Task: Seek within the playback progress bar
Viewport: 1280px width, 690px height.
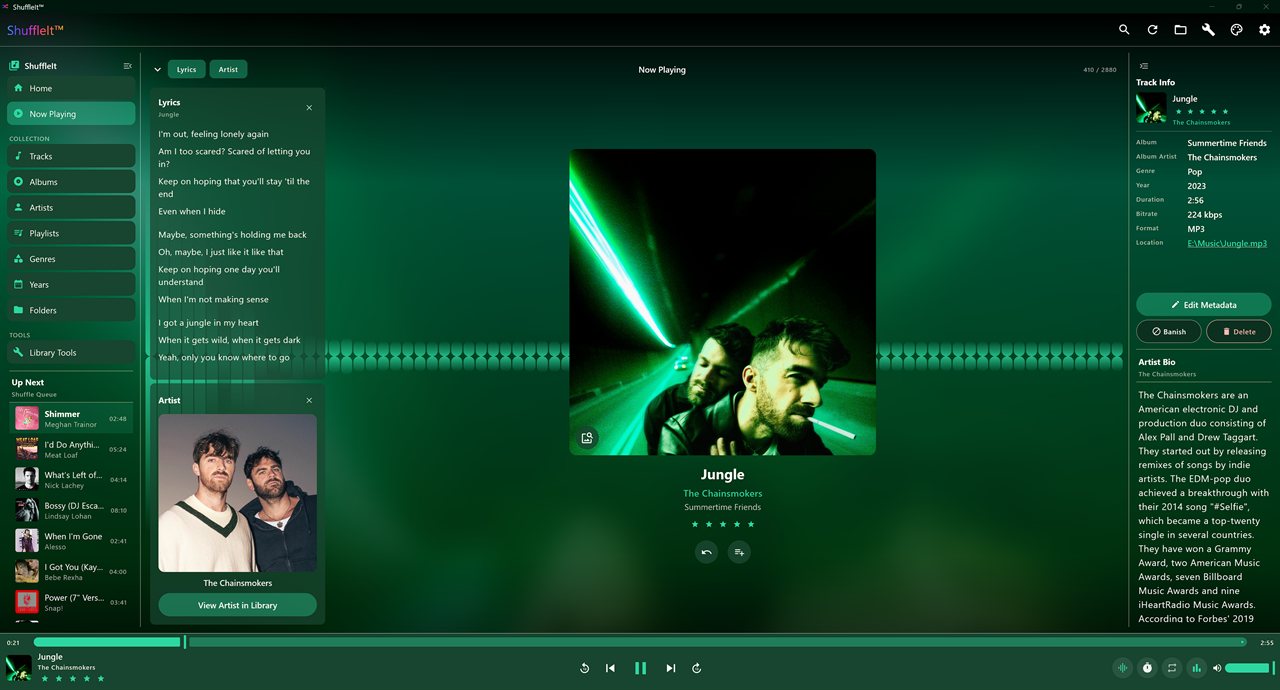Action: tap(640, 642)
